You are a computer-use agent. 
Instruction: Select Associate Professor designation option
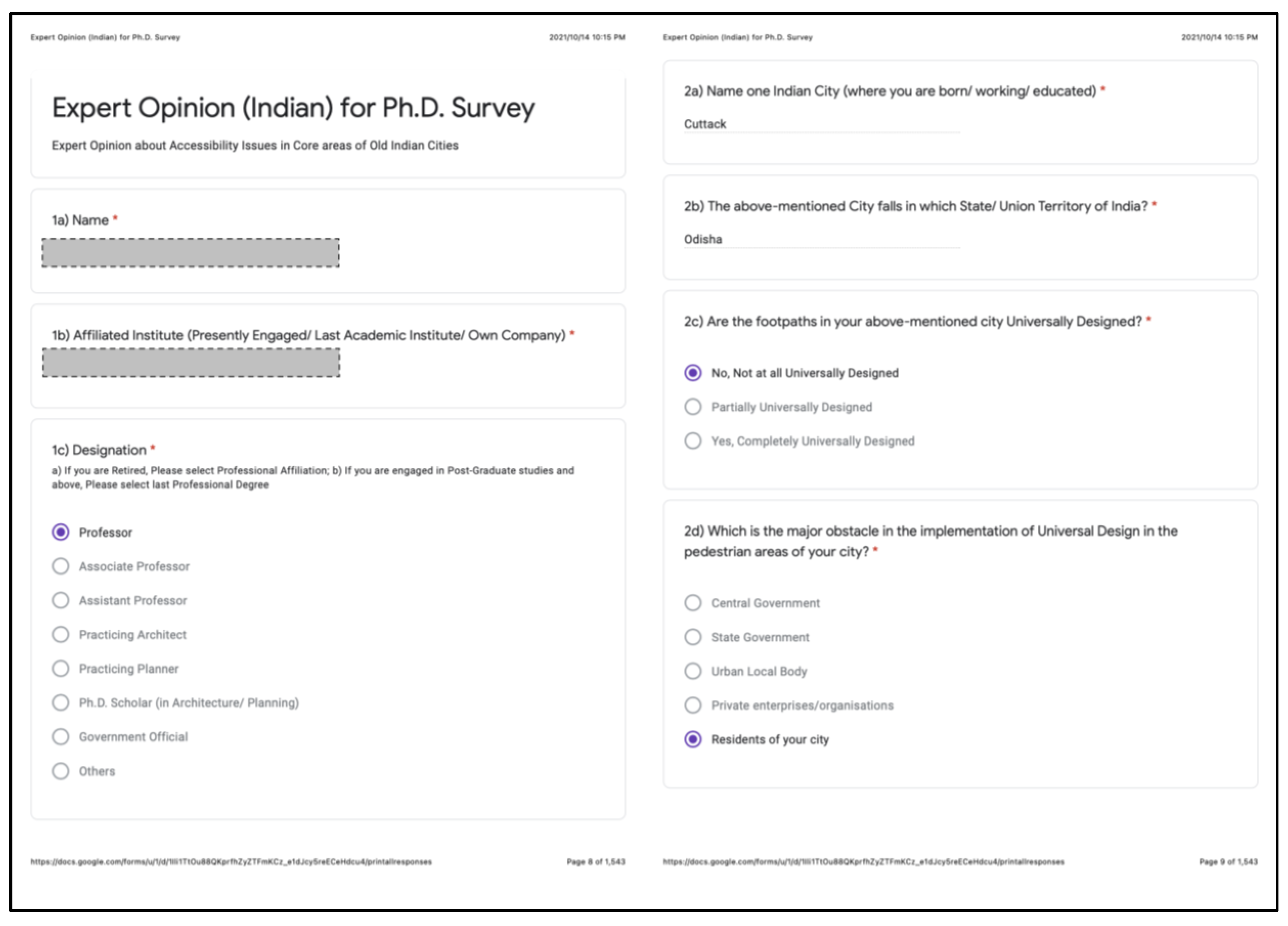61,566
